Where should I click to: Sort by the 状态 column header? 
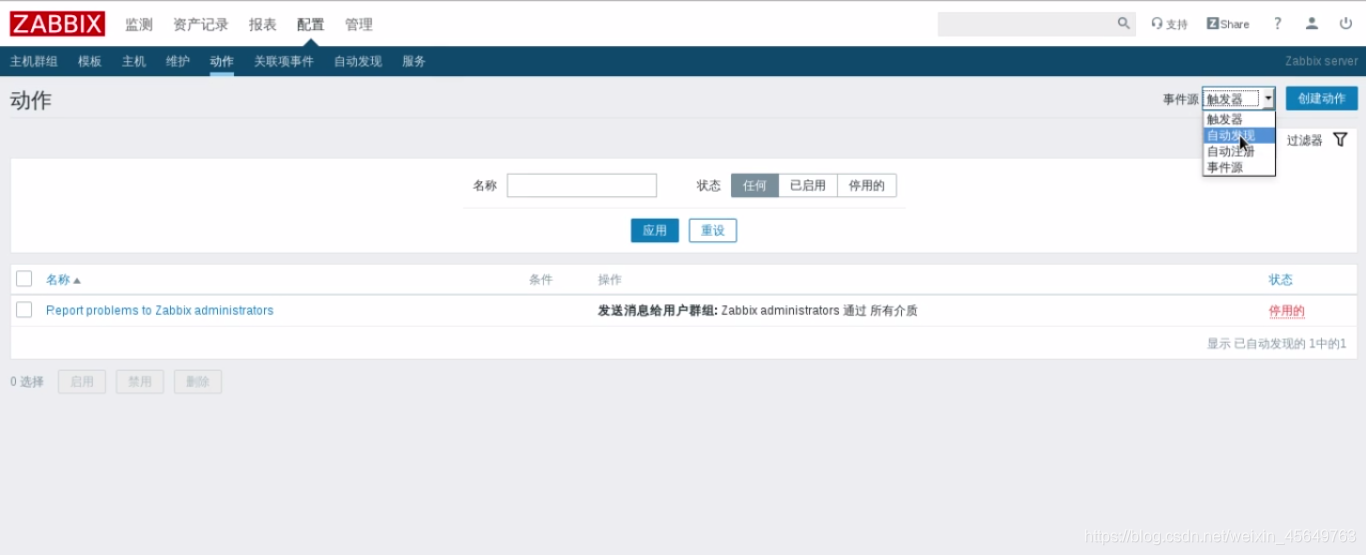(1281, 280)
